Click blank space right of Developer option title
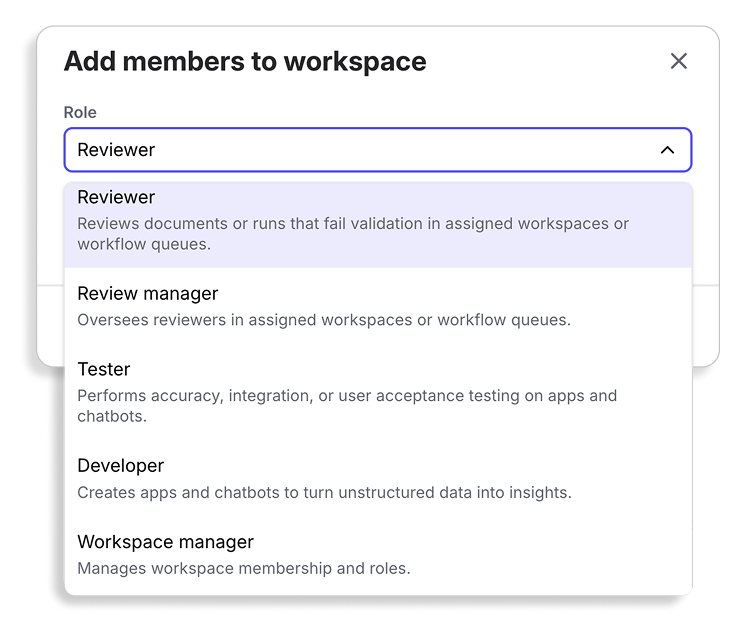Viewport: 756px width, 633px height. 420,466
